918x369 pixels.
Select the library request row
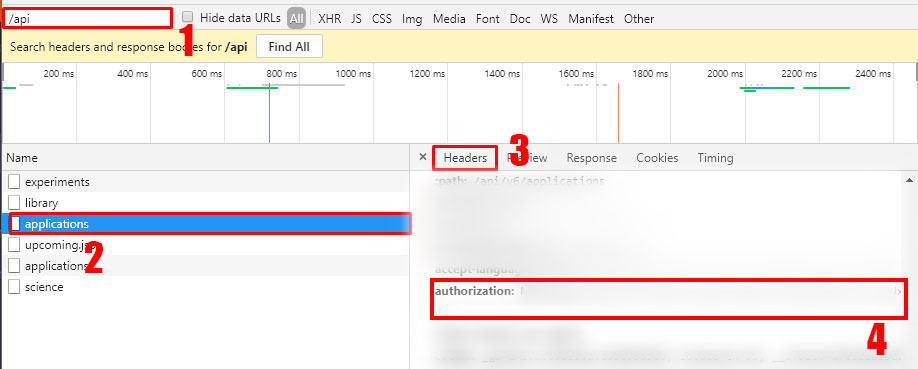[x=205, y=203]
